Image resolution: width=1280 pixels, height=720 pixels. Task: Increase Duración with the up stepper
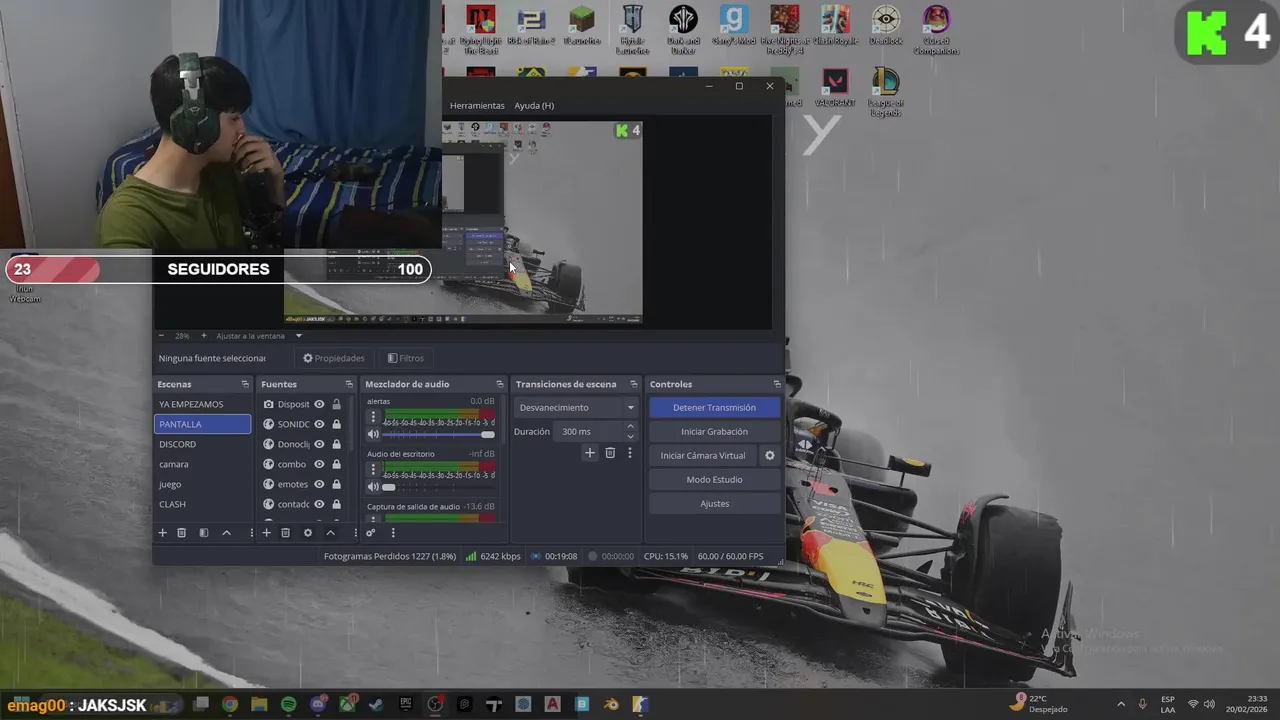tap(630, 427)
